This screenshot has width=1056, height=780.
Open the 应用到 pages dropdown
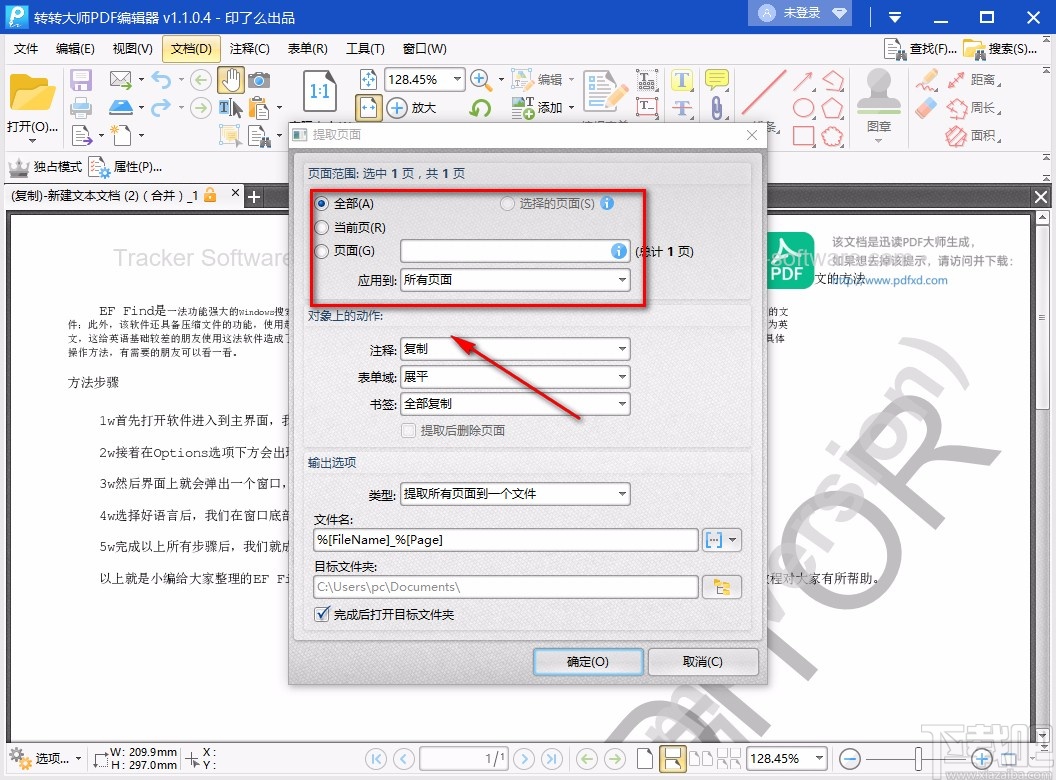tap(515, 280)
